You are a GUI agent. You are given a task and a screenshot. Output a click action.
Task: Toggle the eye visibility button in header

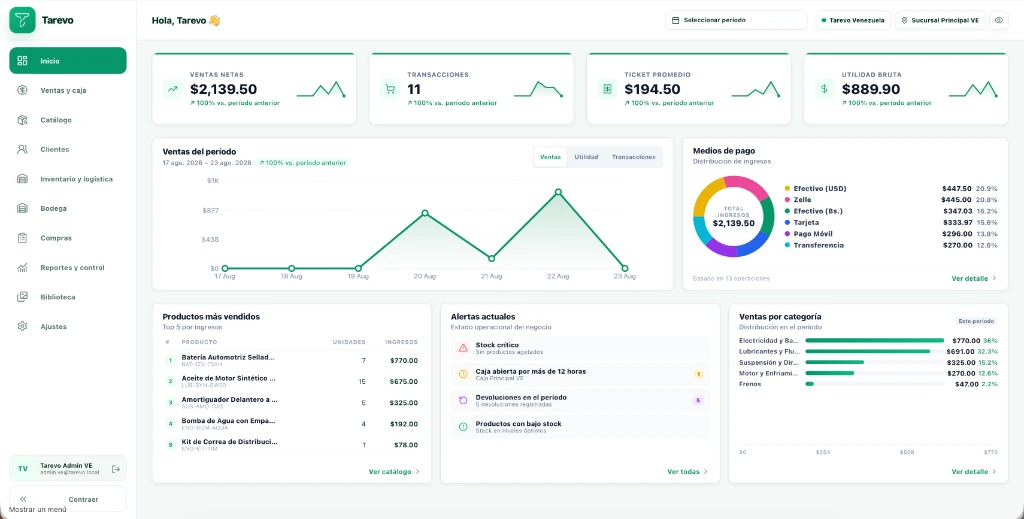pos(999,20)
